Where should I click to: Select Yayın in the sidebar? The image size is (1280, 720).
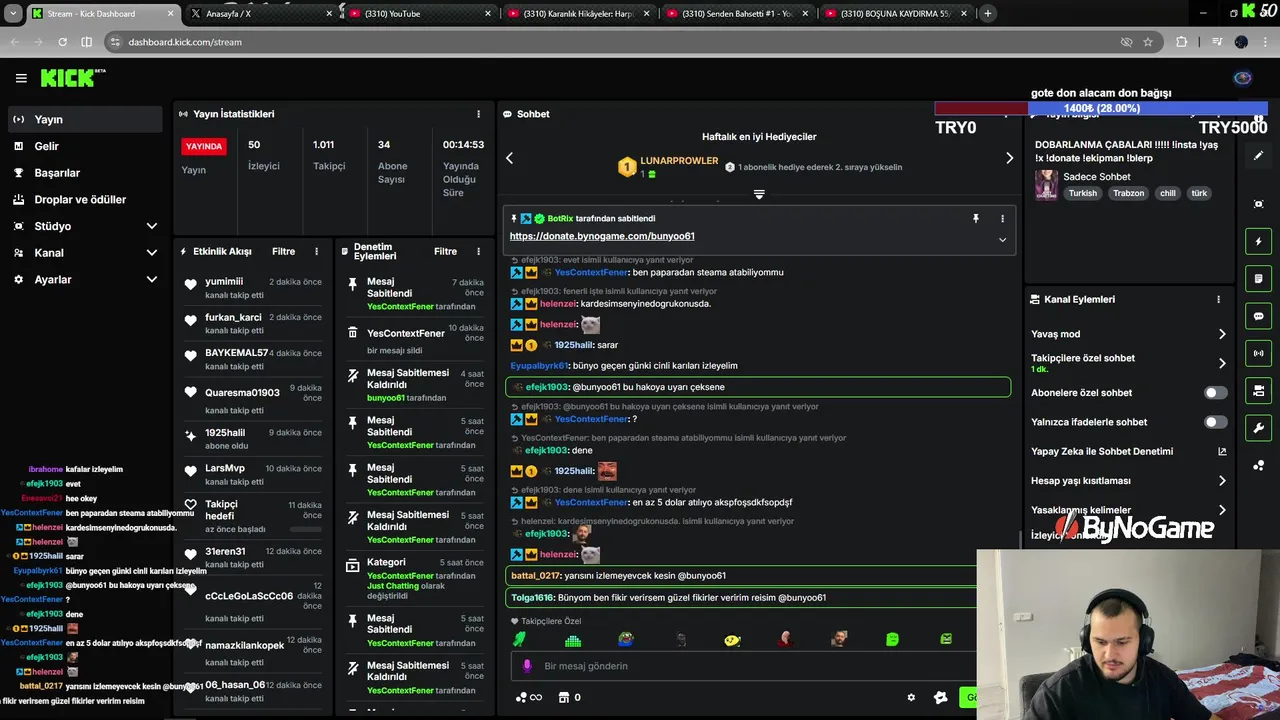coord(84,119)
